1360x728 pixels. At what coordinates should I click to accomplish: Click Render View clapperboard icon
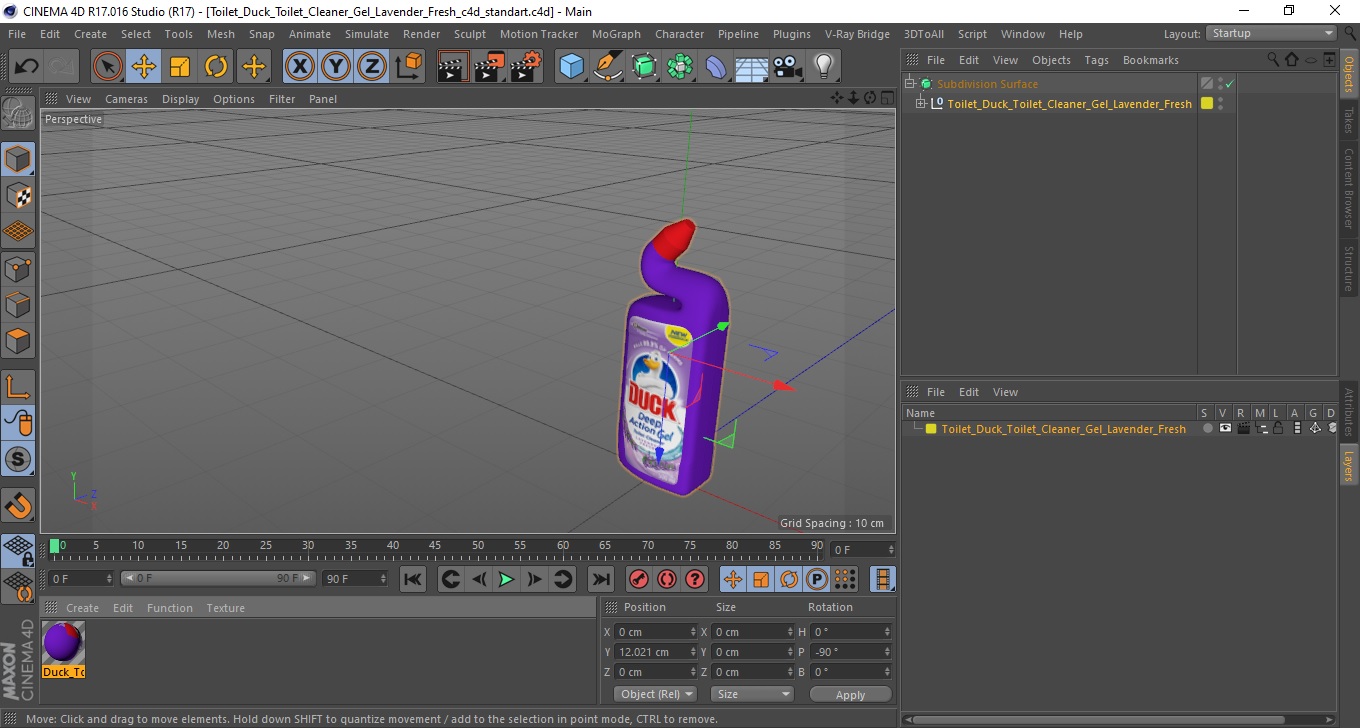(453, 67)
